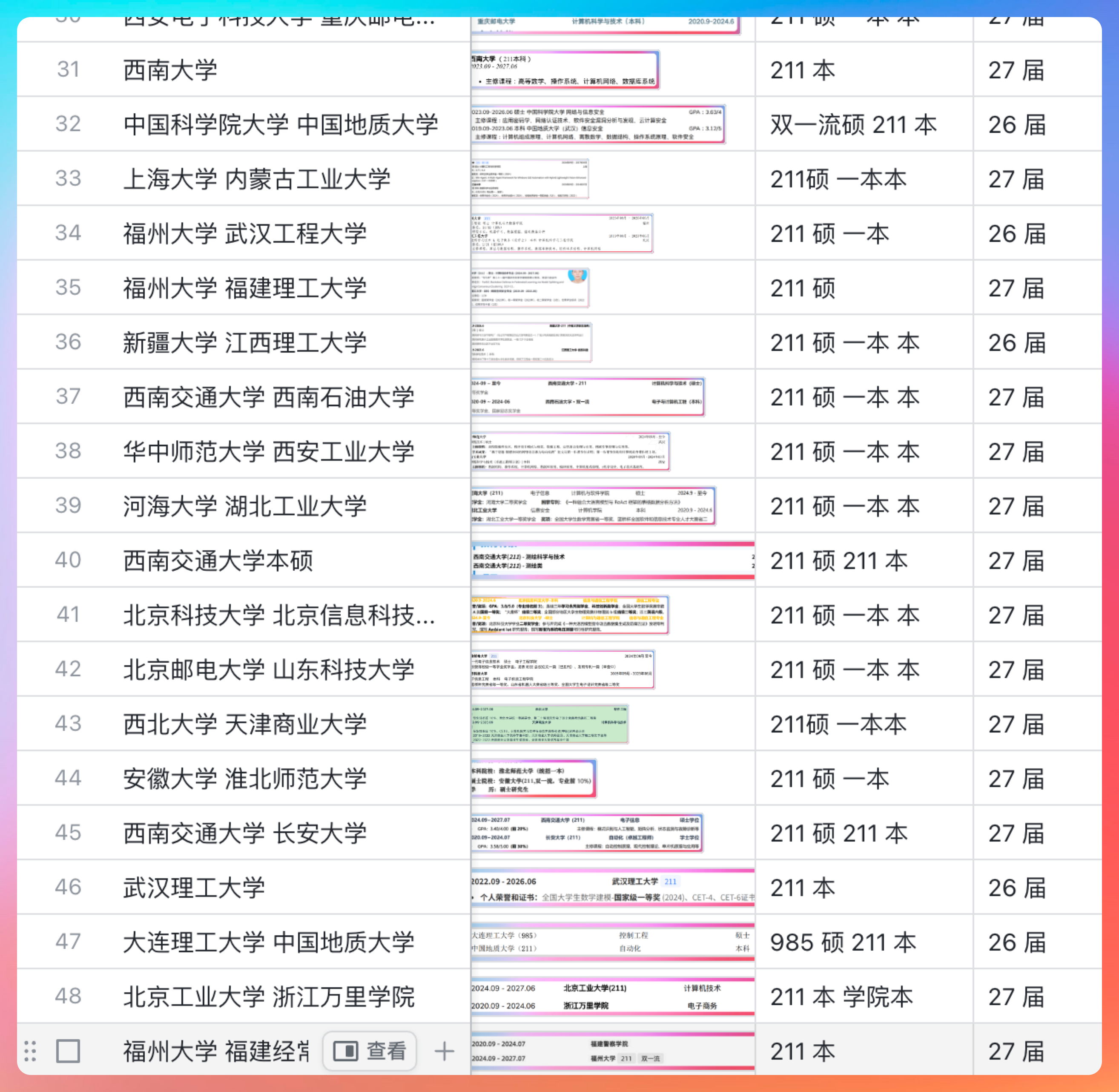1119x1092 pixels.
Task: Click the plus icon beside 查看
Action: [x=444, y=1051]
